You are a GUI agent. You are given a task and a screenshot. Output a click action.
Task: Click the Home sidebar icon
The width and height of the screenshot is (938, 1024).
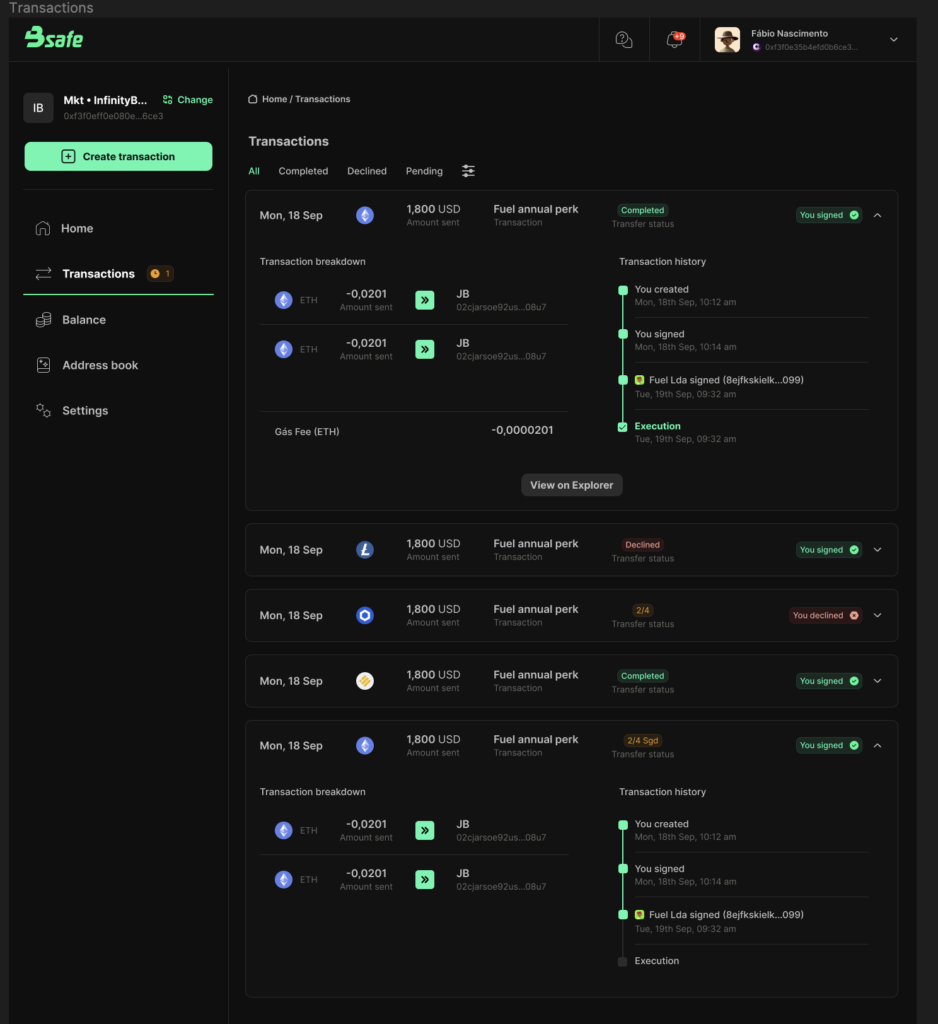[x=43, y=228]
